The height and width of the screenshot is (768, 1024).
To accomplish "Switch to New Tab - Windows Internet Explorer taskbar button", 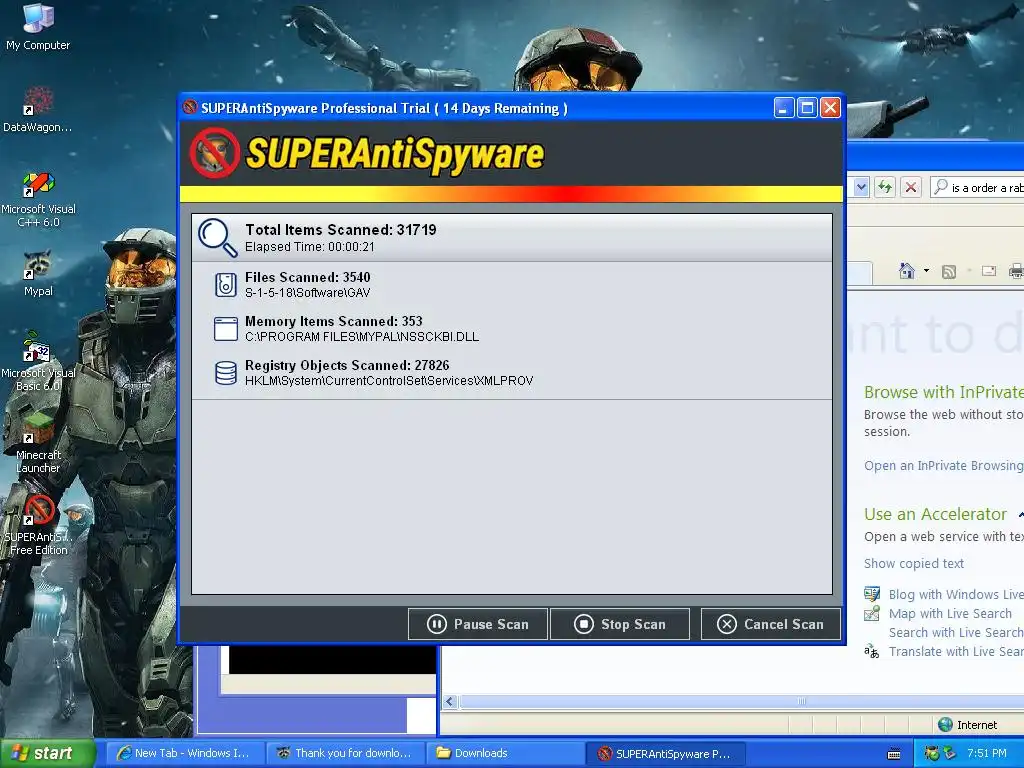I will pyautogui.click(x=184, y=753).
